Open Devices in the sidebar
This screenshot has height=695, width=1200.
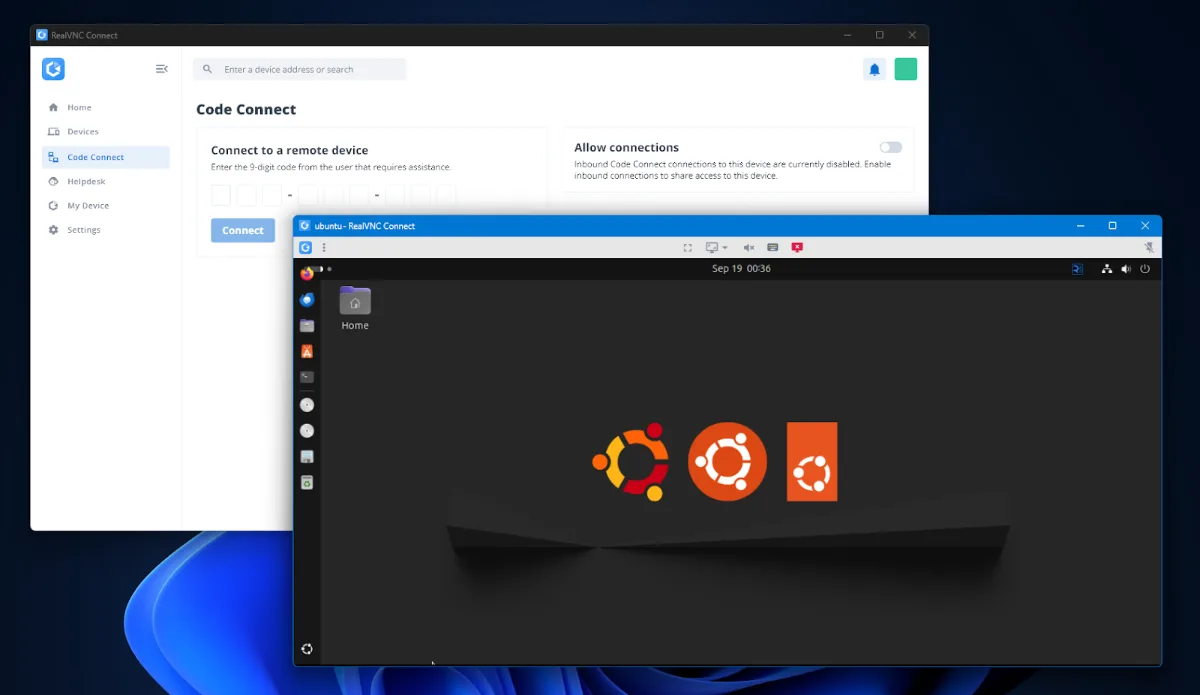[106, 132]
